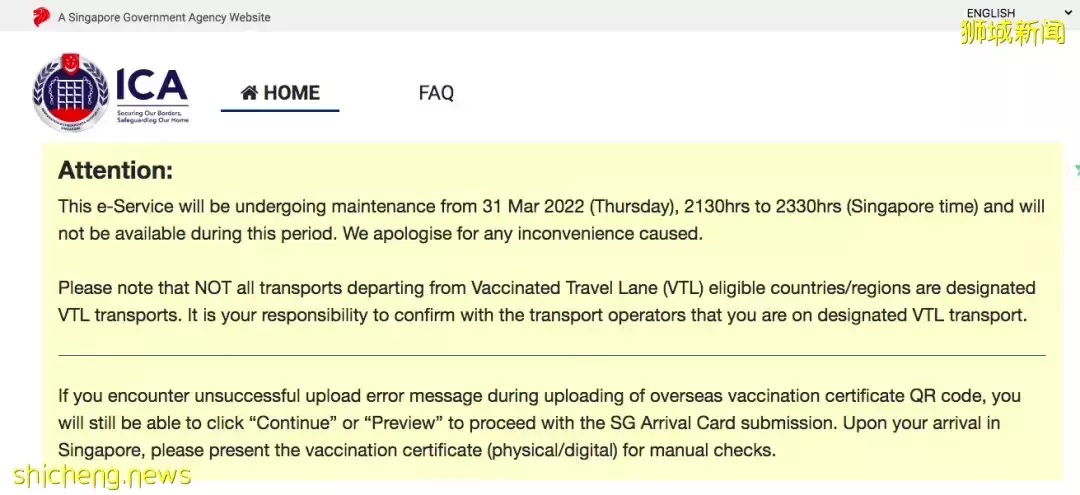Click the maintenance schedule notice paragraph
Viewport: 1080px width, 495px height.
coord(551,220)
